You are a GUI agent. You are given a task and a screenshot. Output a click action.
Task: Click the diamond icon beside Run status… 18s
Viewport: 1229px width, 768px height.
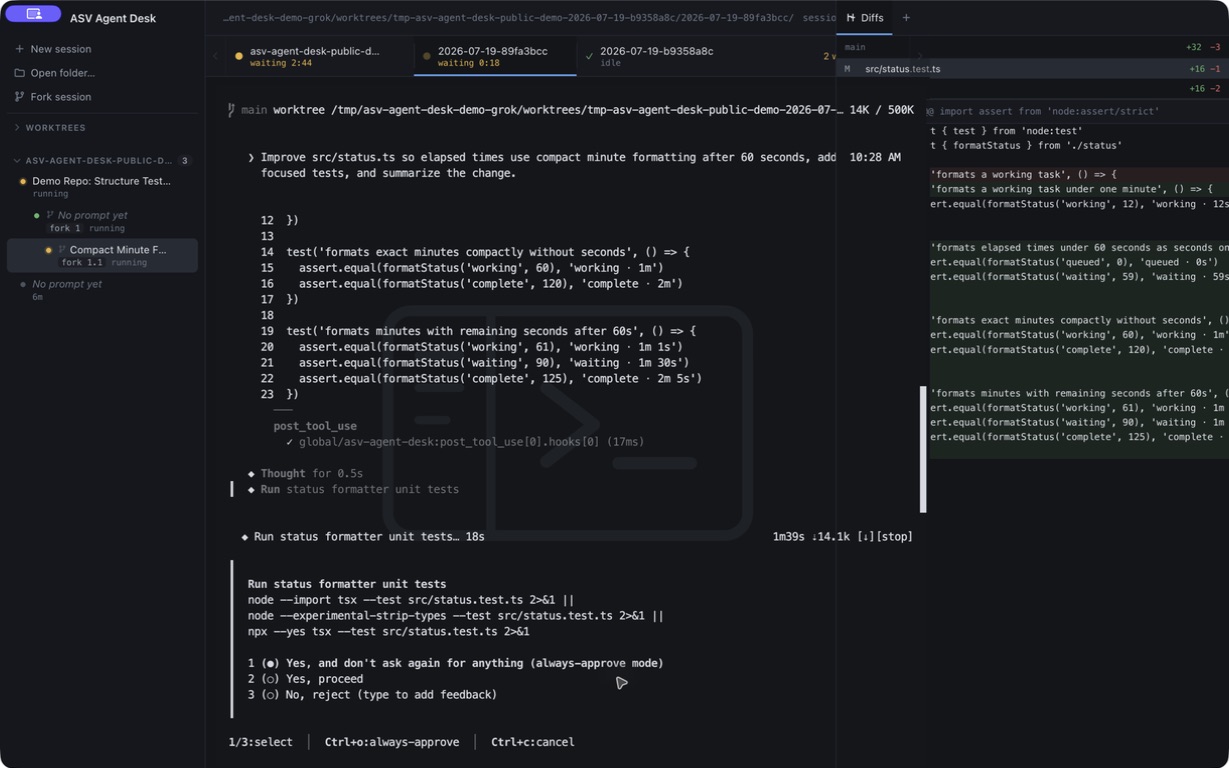pyautogui.click(x=245, y=537)
